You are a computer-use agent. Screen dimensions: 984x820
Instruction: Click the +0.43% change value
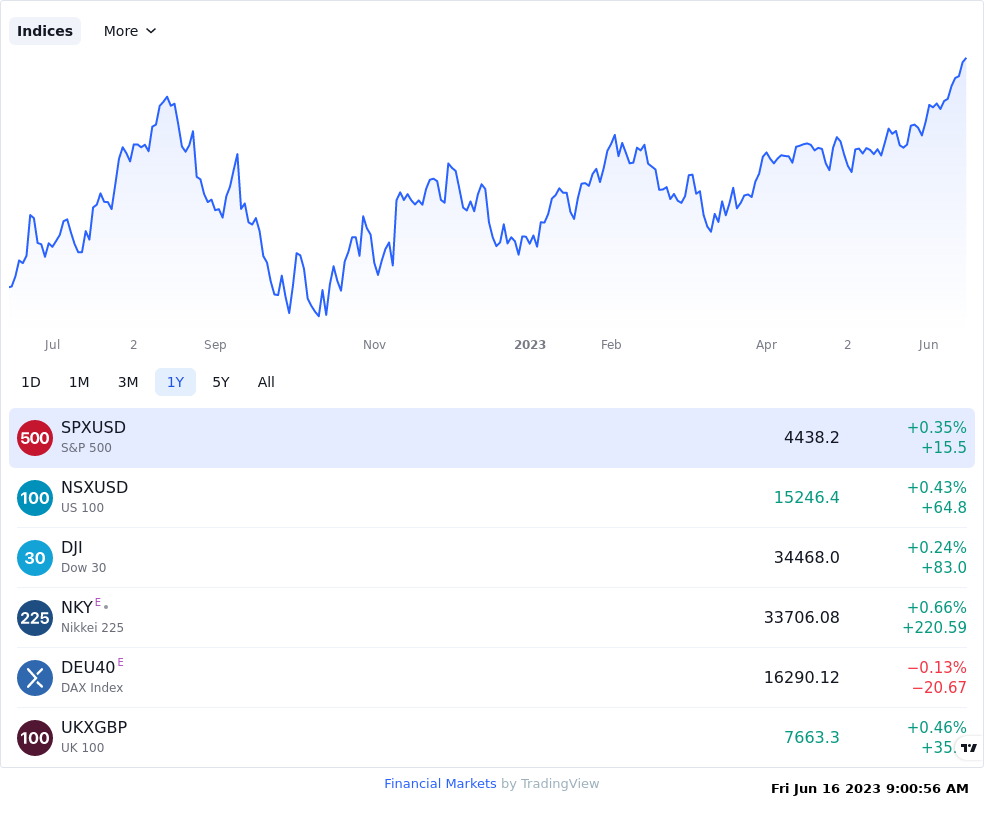936,487
